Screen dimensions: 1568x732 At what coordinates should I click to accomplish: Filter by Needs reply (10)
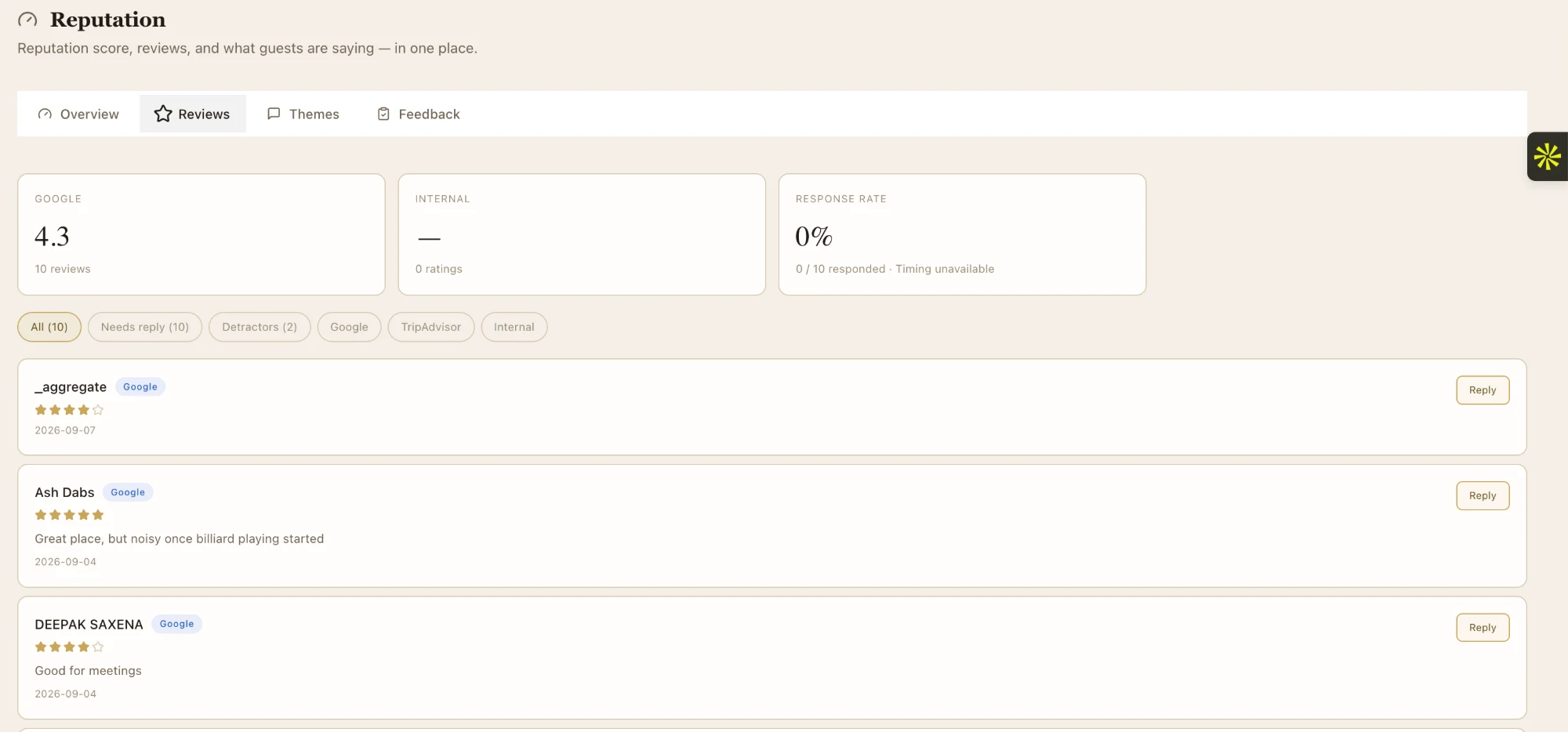pyautogui.click(x=145, y=327)
